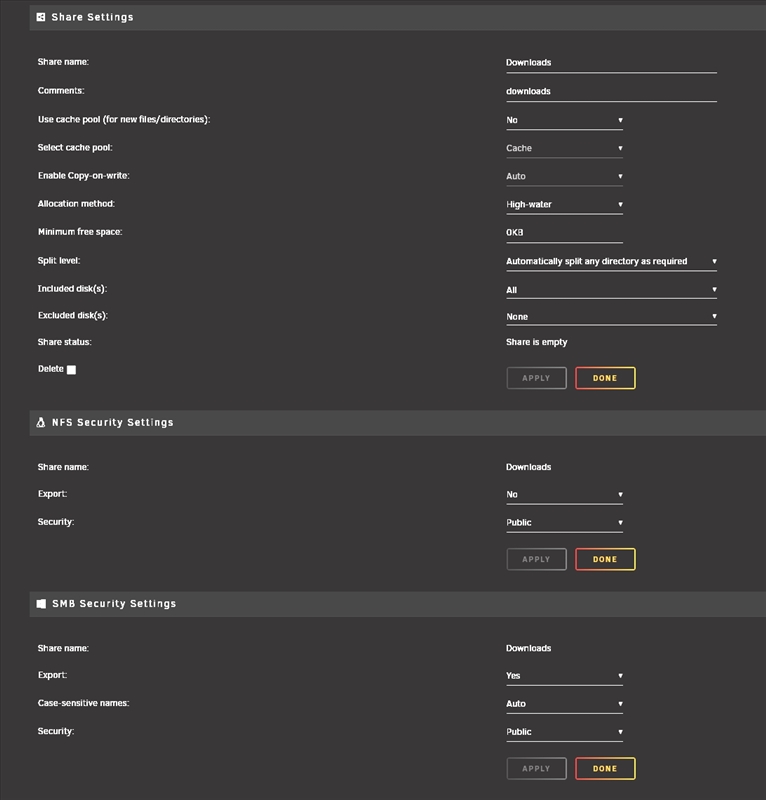Expand the Excluded disk(s) selector
The width and height of the screenshot is (766, 800).
point(611,316)
